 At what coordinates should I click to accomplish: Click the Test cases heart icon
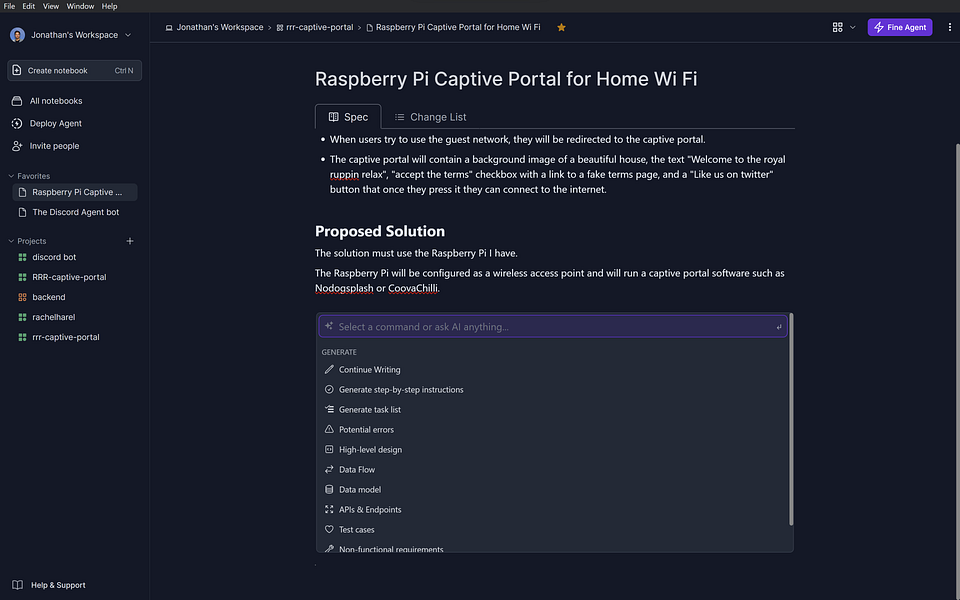click(x=329, y=530)
